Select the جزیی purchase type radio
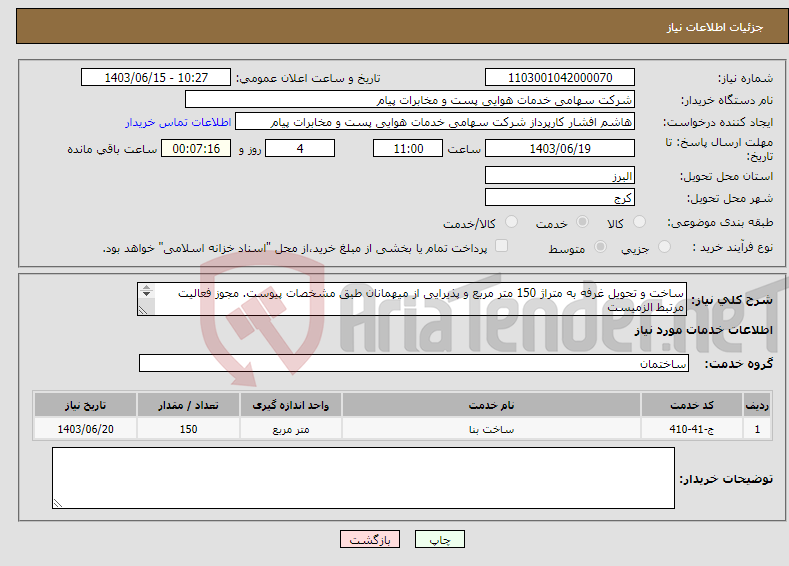789x566 pixels. point(664,247)
